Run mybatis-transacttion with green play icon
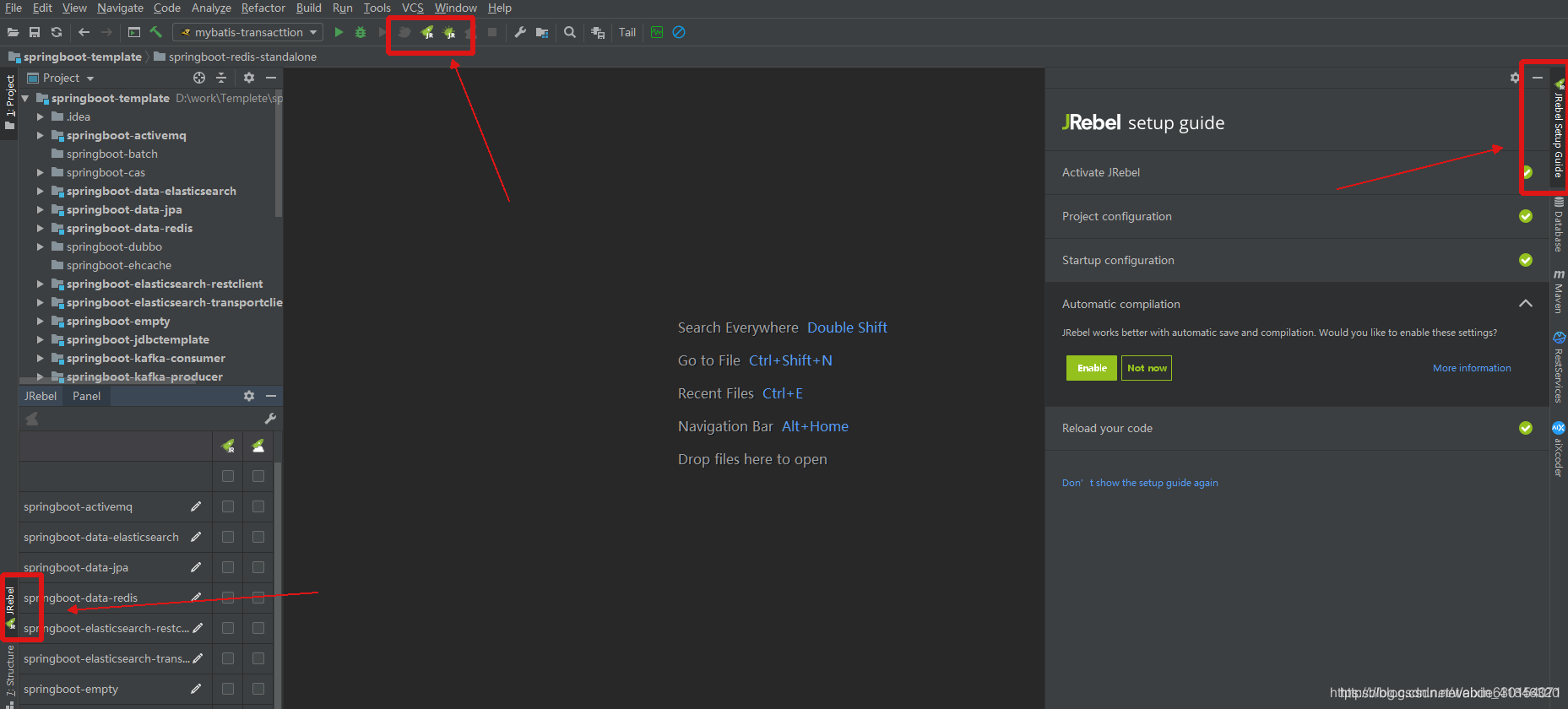This screenshot has height=709, width=1568. pyautogui.click(x=339, y=32)
